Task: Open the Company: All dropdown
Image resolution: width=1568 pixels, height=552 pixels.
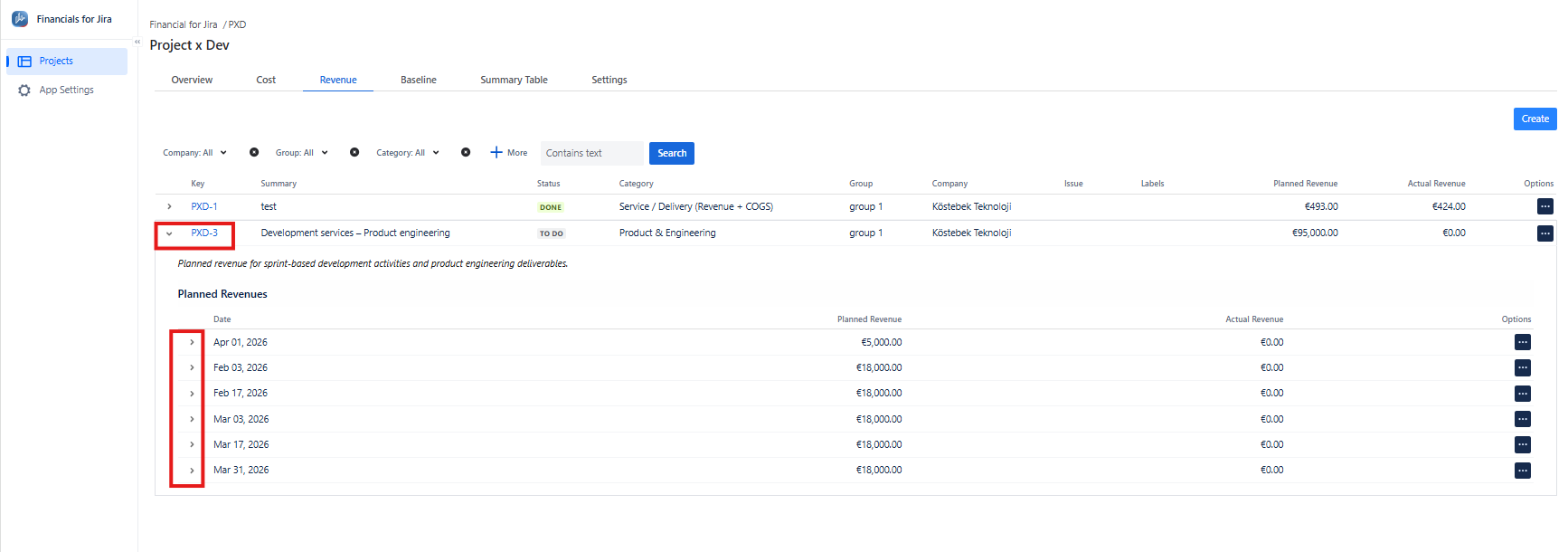Action: click(194, 153)
